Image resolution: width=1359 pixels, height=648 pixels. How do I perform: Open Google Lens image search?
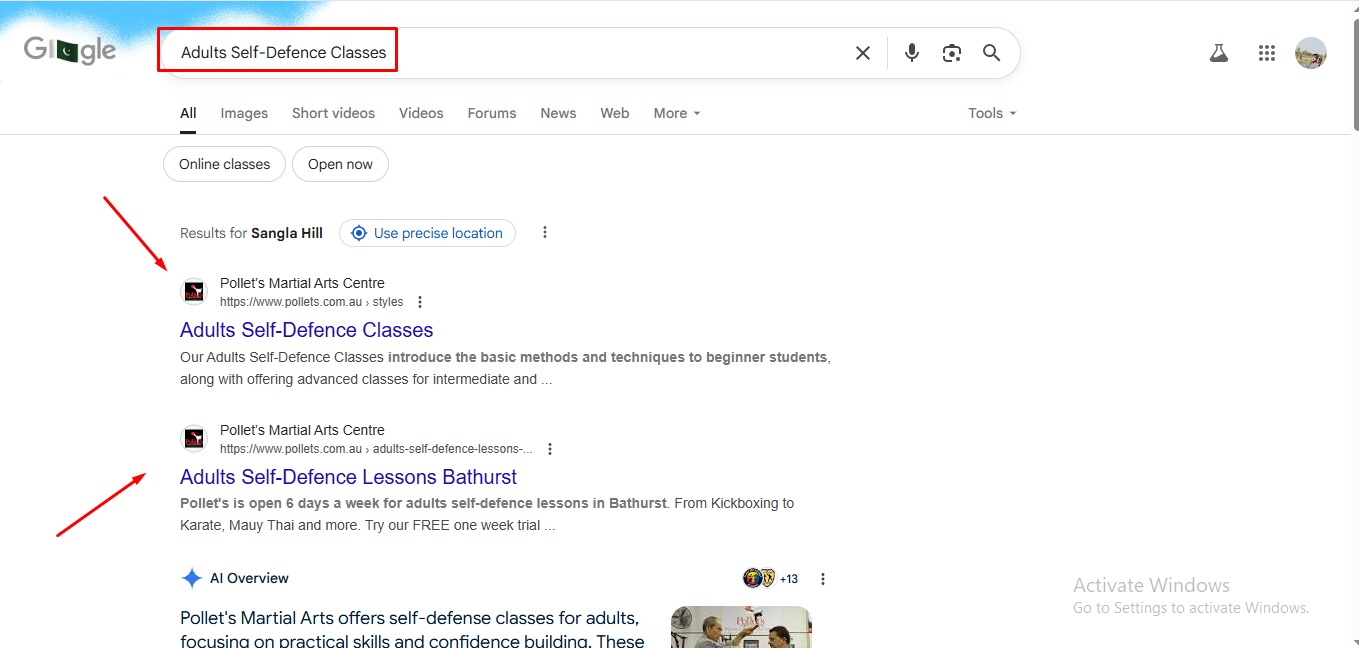click(x=951, y=53)
